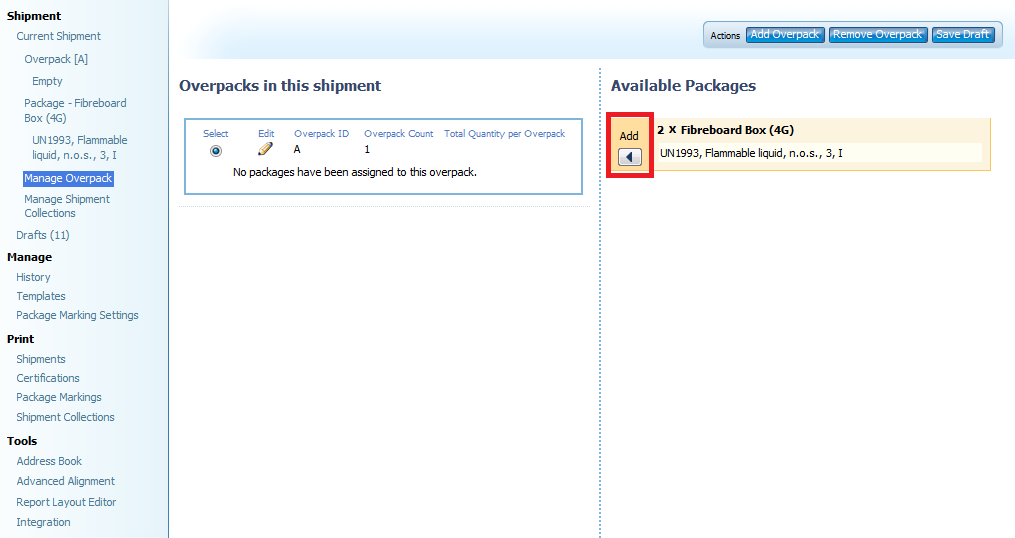Screen dimensions: 1015x538
Task: Open Drafts (11) list
Action: 43,235
